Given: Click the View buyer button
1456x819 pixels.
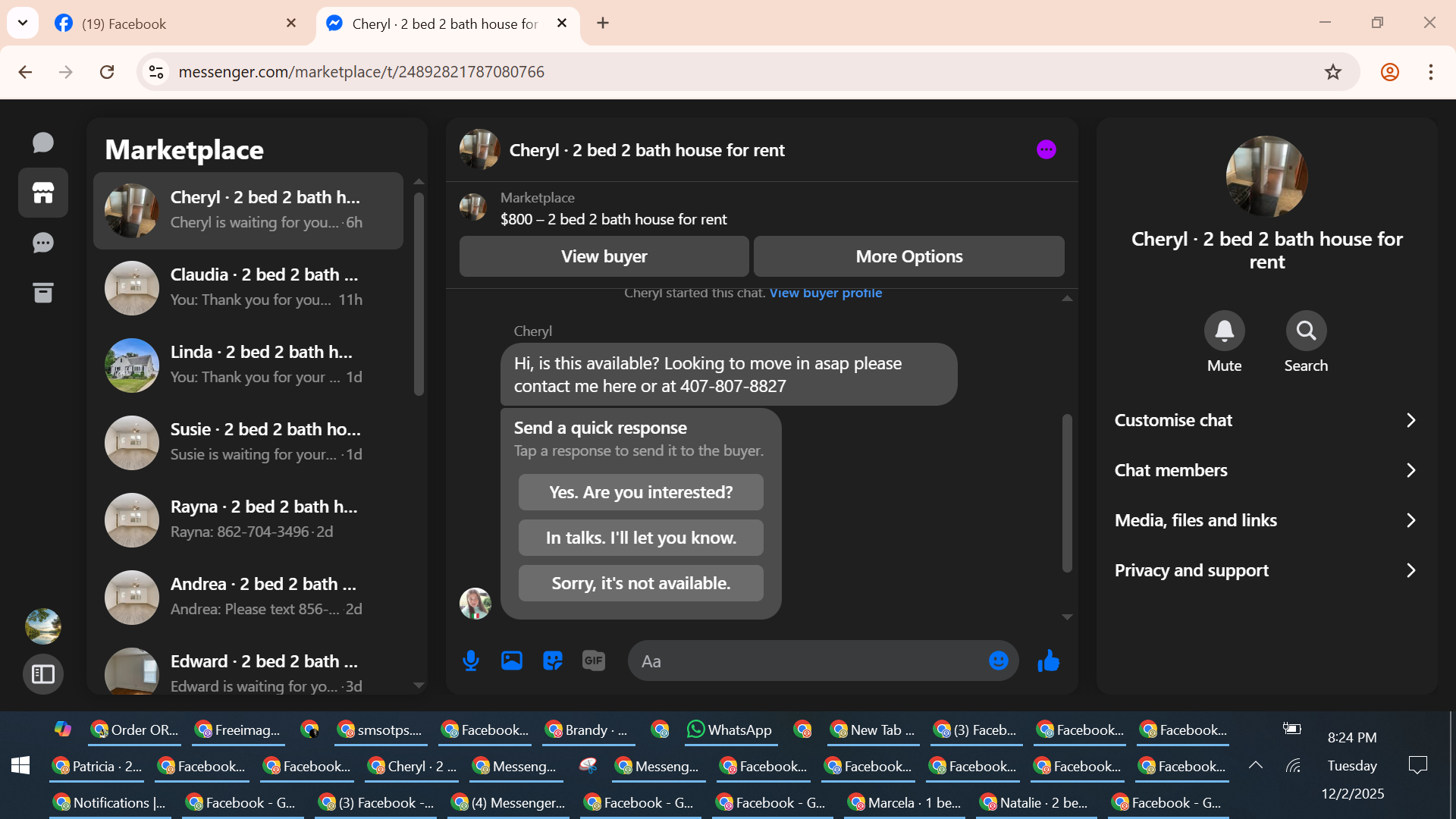Looking at the screenshot, I should click(x=604, y=256).
